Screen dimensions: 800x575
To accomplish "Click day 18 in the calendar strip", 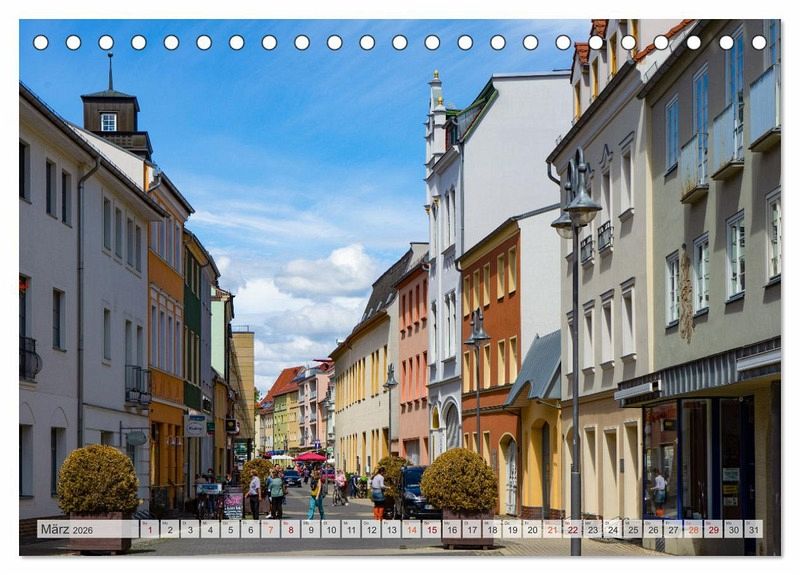I will coord(491,529).
